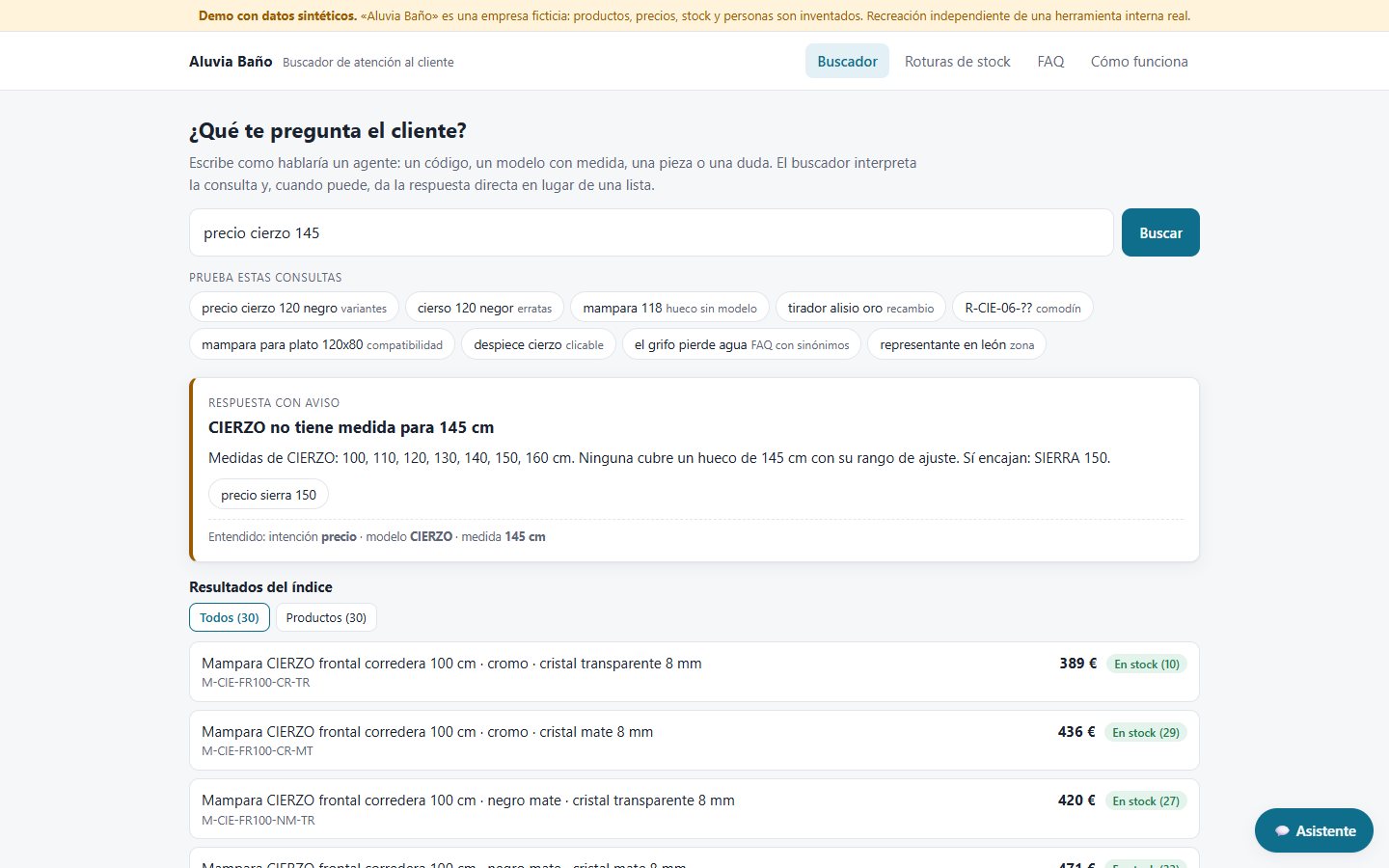1389x868 pixels.
Task: Open the Asistente chat bubble button
Action: point(1314,830)
